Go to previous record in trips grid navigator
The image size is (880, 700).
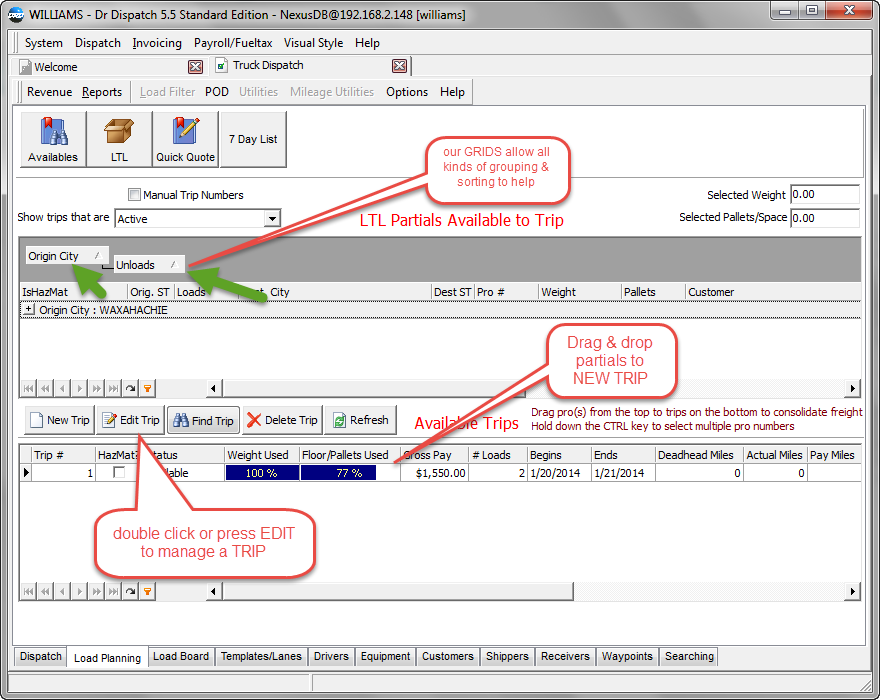click(62, 591)
